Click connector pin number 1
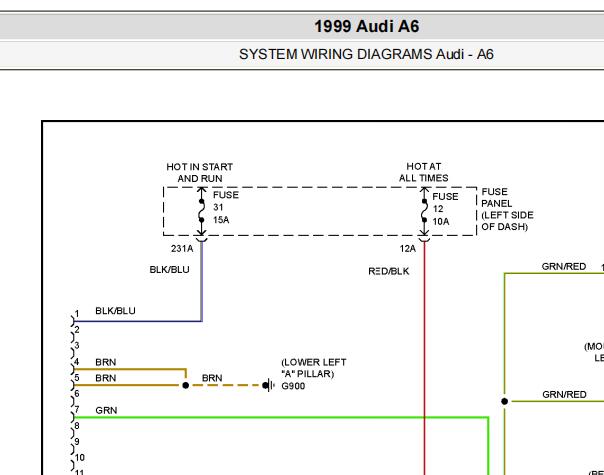 tap(77, 314)
